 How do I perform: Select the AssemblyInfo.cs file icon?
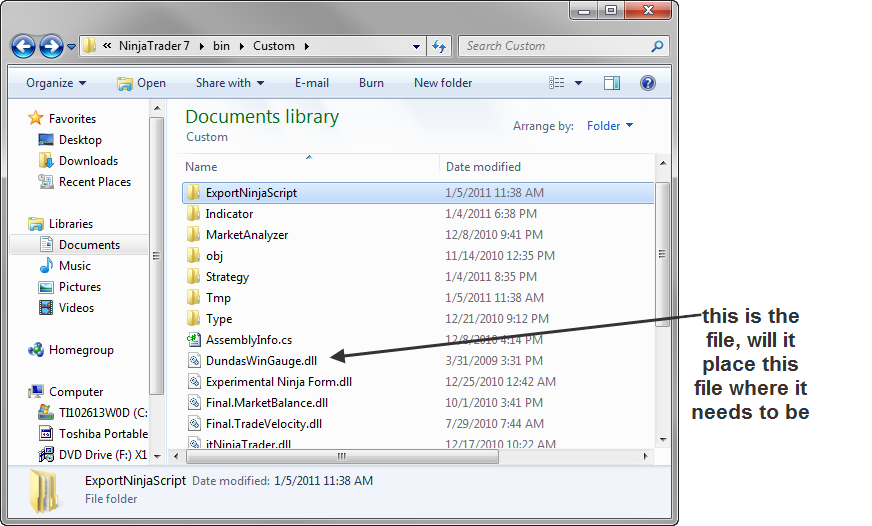click(194, 339)
